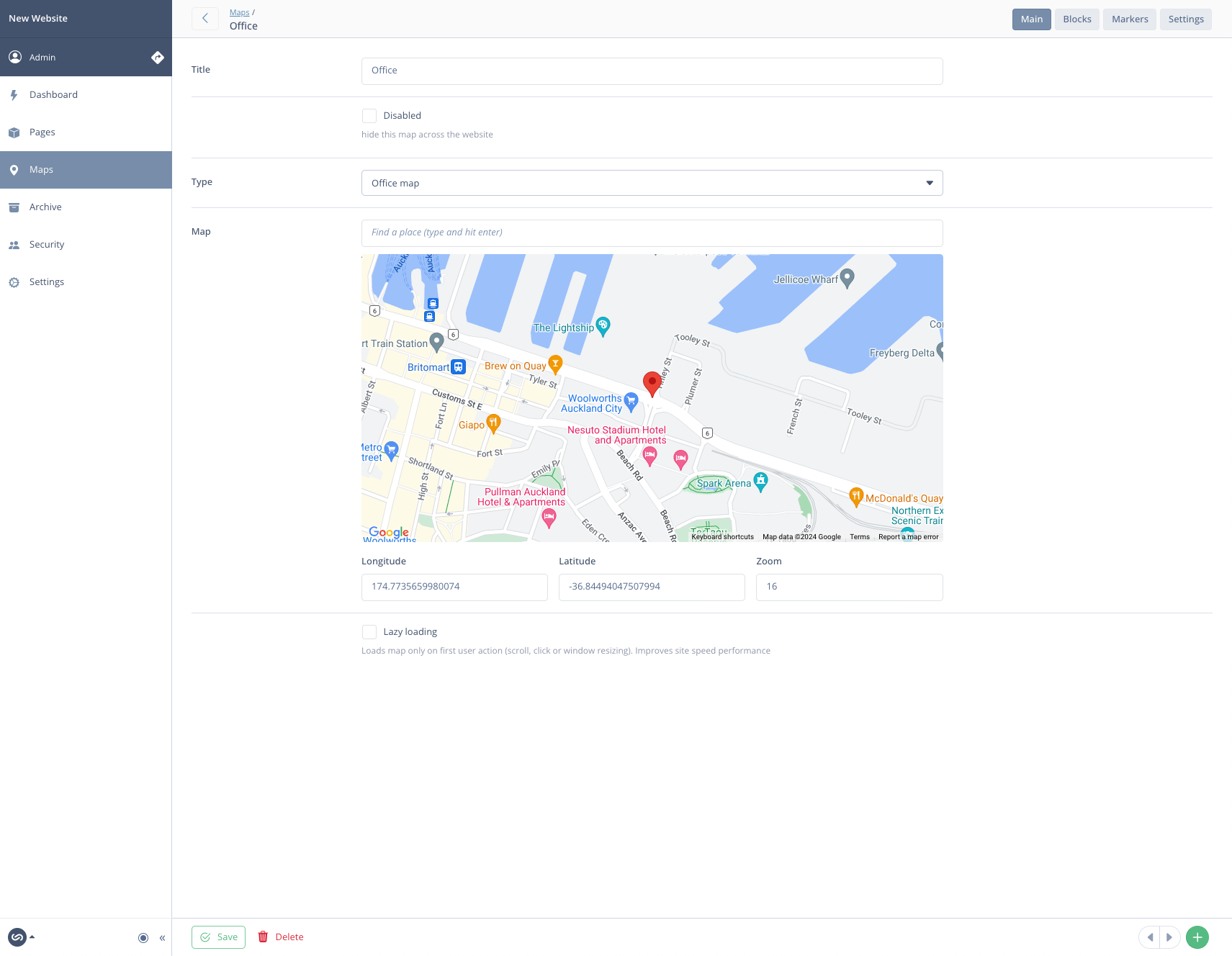Click the Archive box icon
Screen dimensions: 1232x956
[14, 207]
